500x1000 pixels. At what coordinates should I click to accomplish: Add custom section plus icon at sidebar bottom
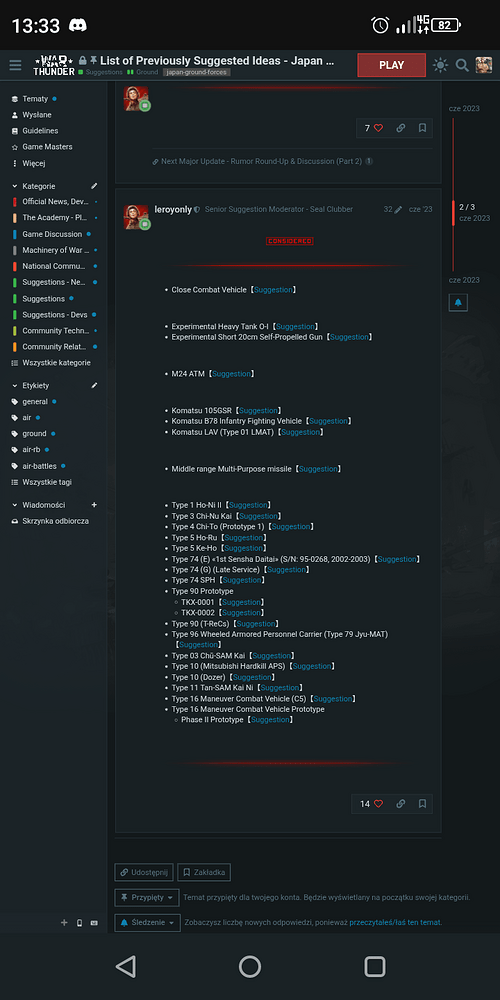click(x=64, y=922)
